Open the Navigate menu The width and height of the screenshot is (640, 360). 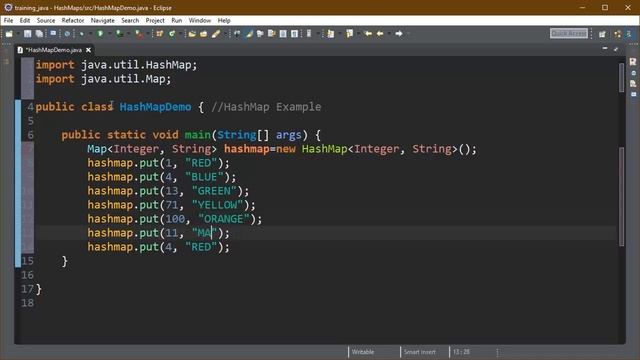[102, 20]
